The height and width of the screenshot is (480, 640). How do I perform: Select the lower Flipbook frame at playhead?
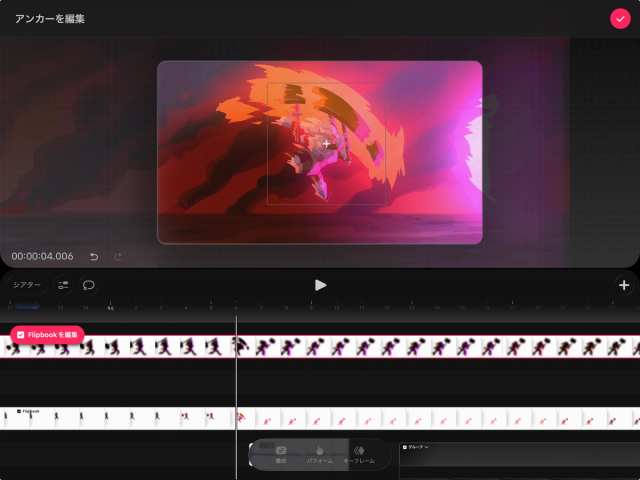[x=242, y=418]
